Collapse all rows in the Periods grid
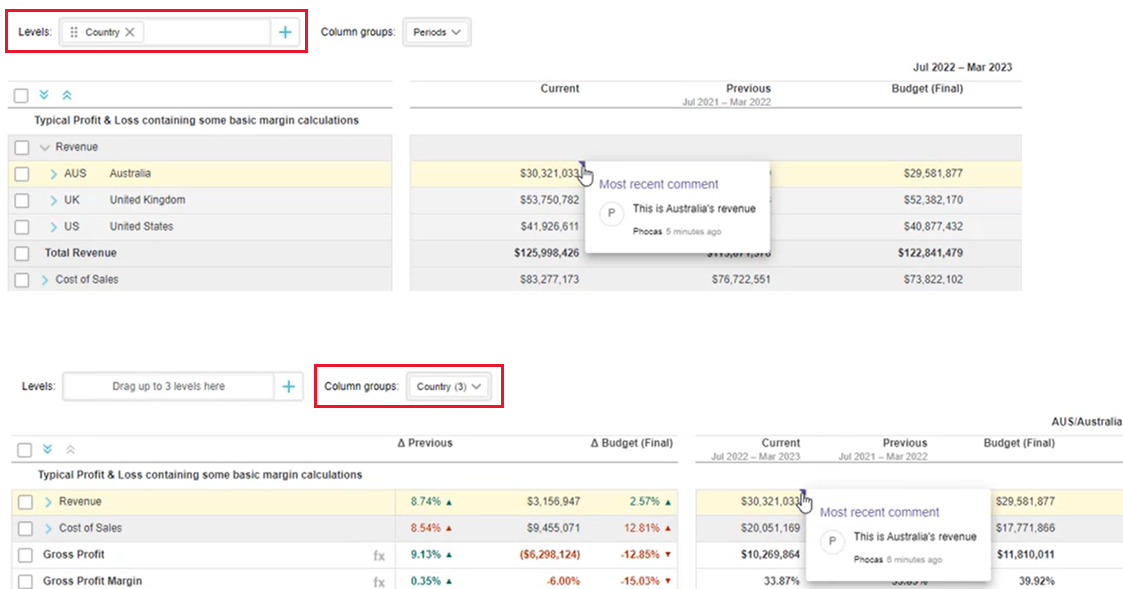 (67, 95)
